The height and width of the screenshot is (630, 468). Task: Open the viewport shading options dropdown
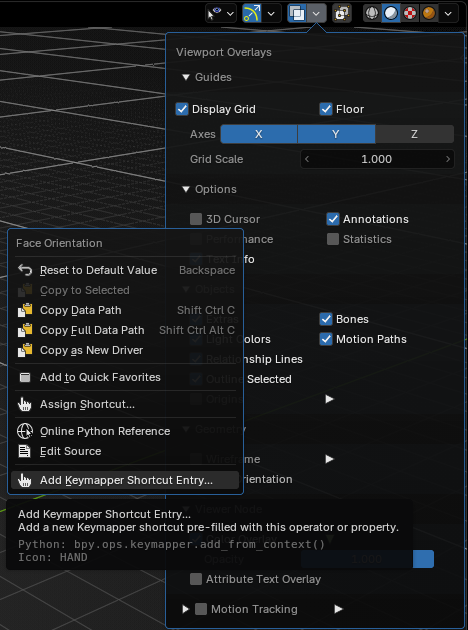[448, 14]
